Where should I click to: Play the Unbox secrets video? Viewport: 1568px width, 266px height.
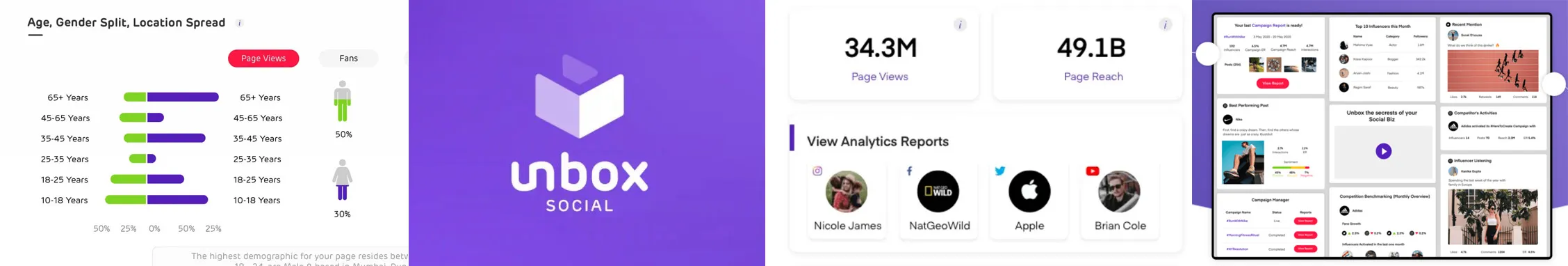(x=1383, y=151)
